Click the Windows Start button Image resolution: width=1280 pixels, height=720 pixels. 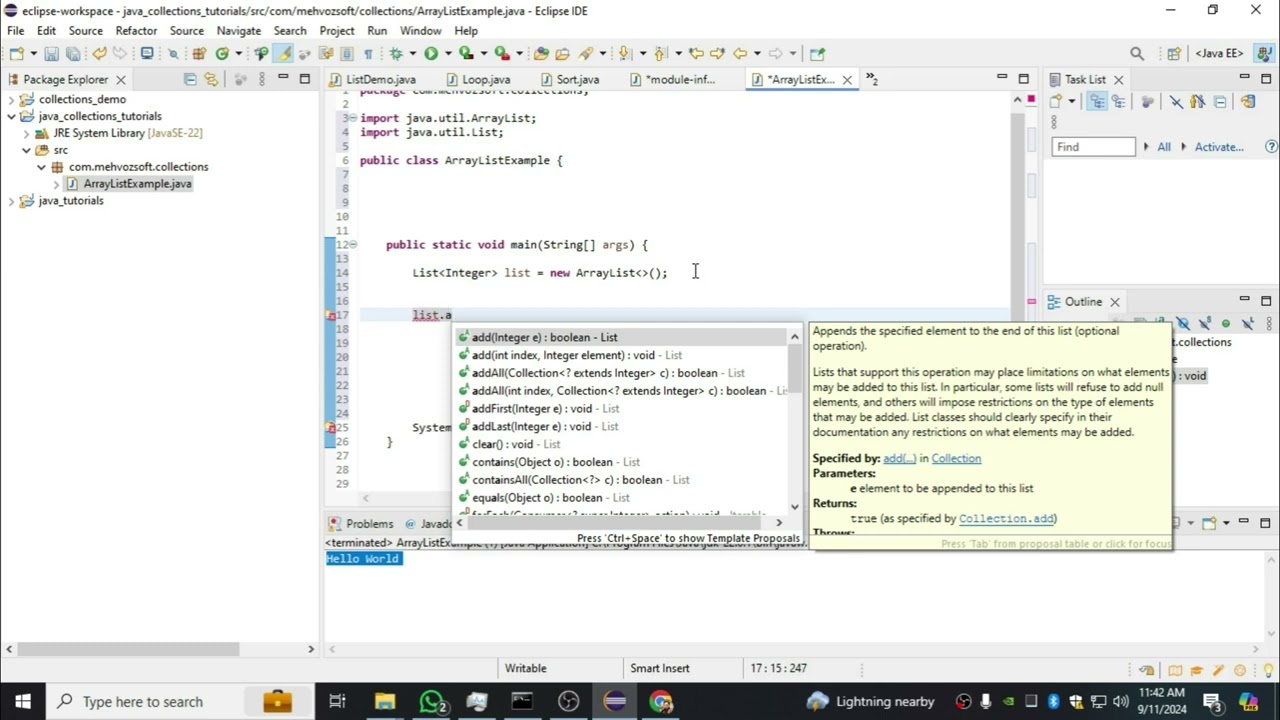click(23, 701)
